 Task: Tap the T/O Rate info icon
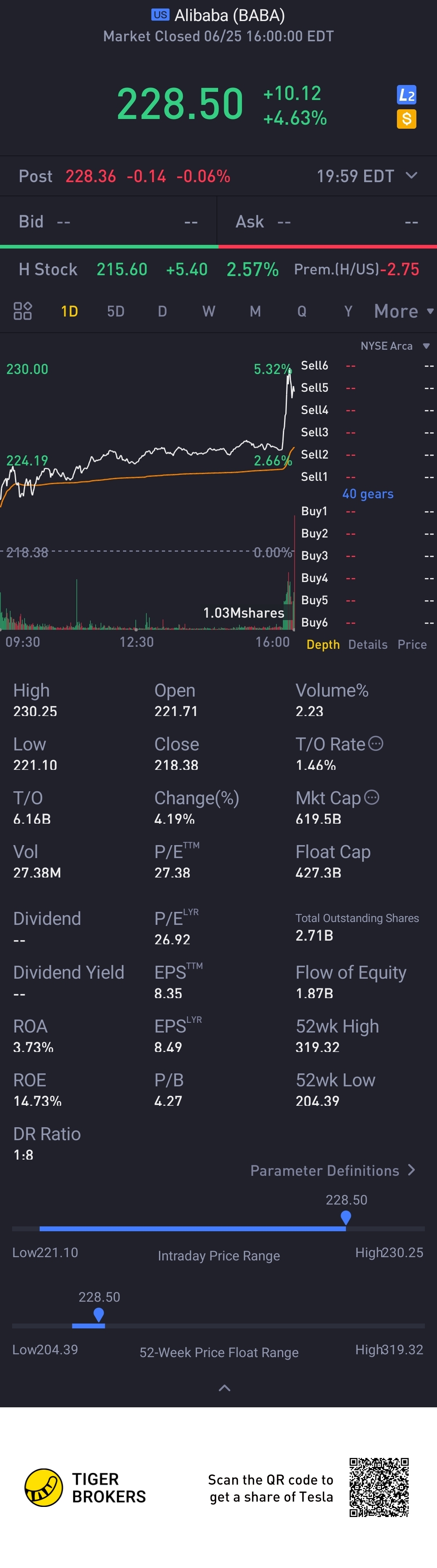[376, 743]
